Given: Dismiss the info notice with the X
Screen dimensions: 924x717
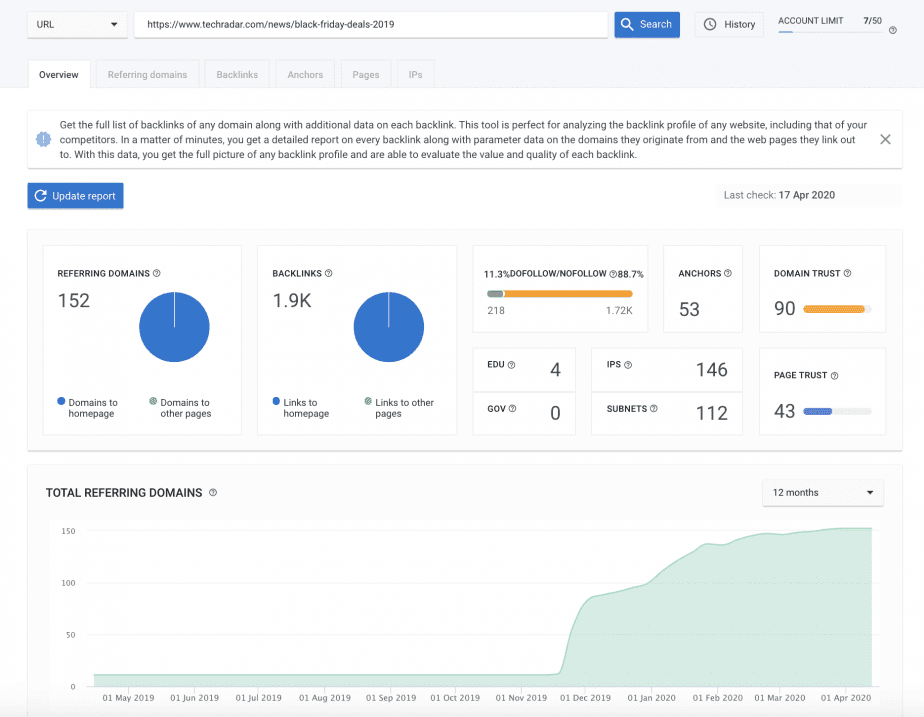Looking at the screenshot, I should click(x=885, y=140).
